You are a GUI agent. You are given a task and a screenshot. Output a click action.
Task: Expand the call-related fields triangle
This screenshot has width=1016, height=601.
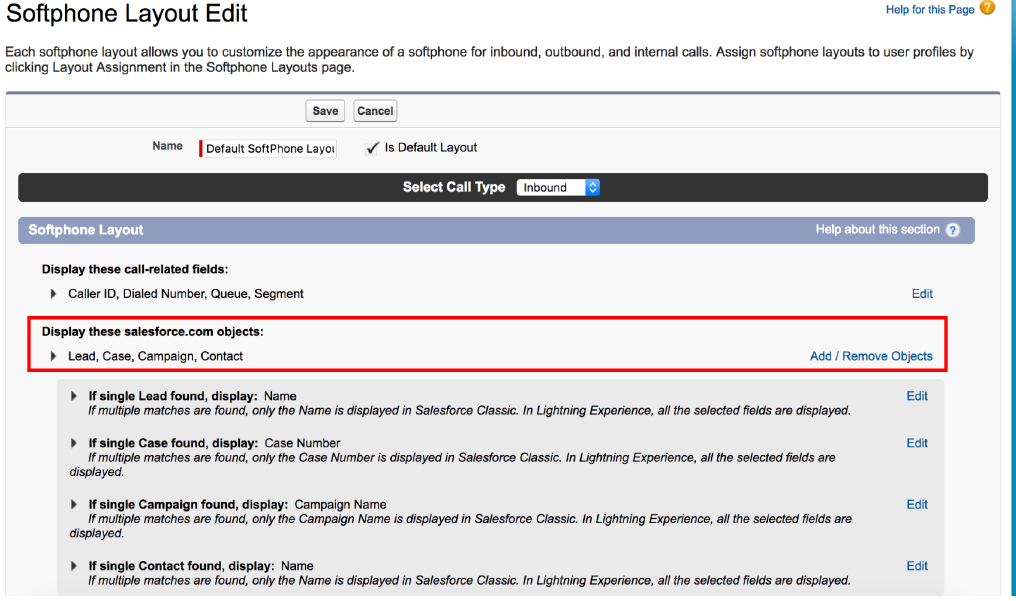click(x=54, y=294)
